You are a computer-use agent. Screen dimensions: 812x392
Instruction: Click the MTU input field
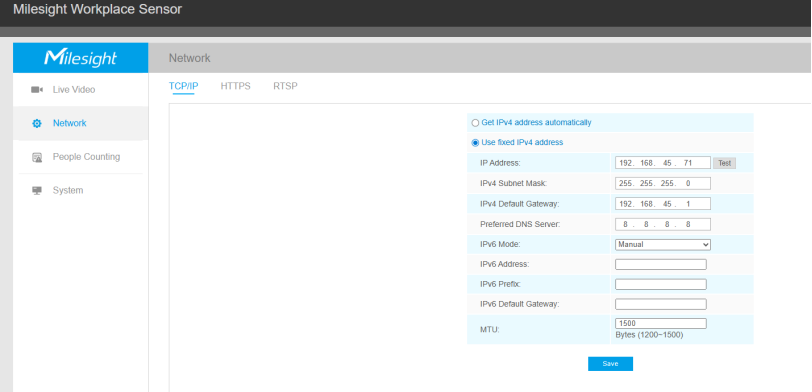661,324
